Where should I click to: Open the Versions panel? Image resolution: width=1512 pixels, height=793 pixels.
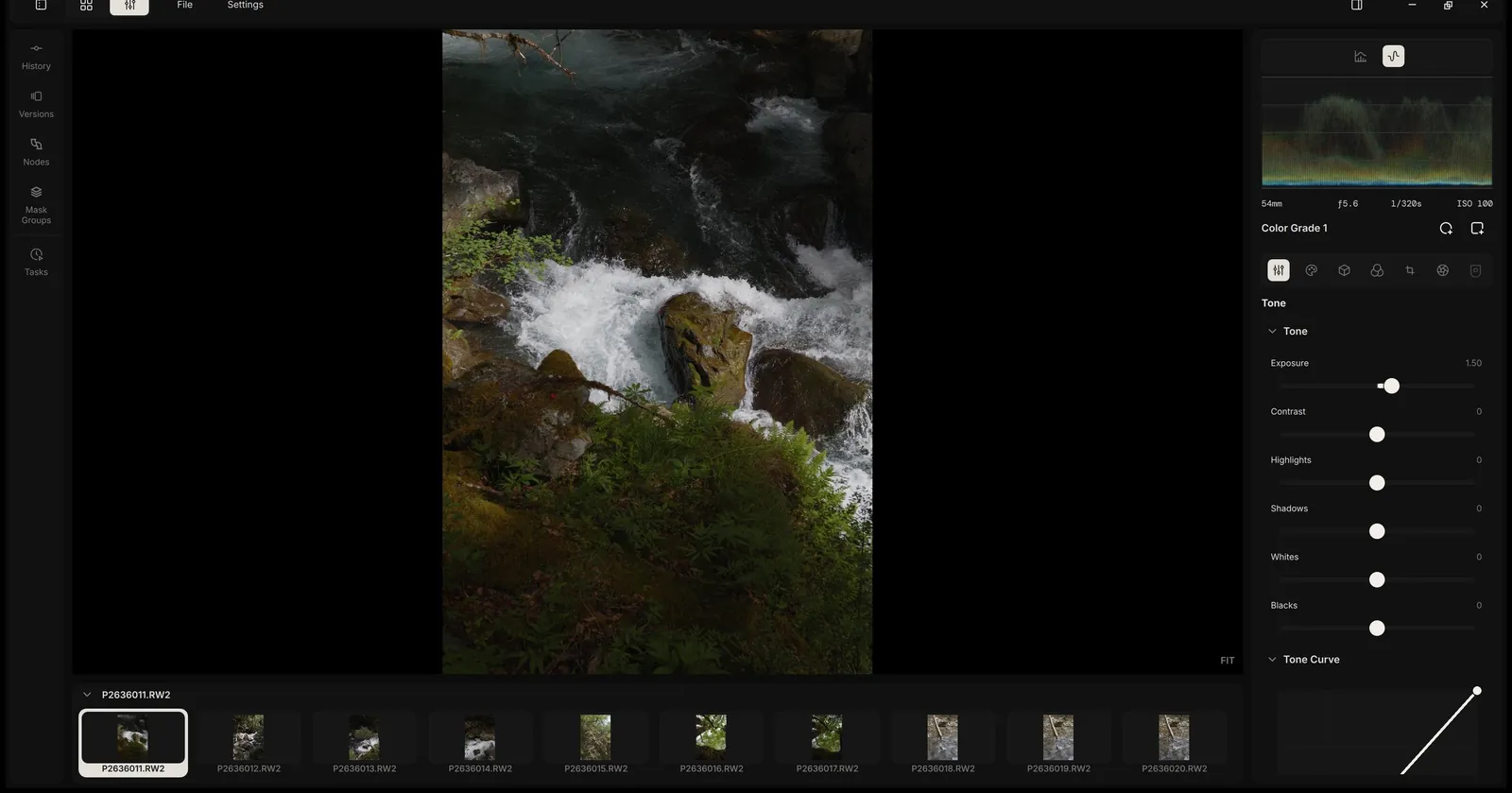[x=36, y=104]
